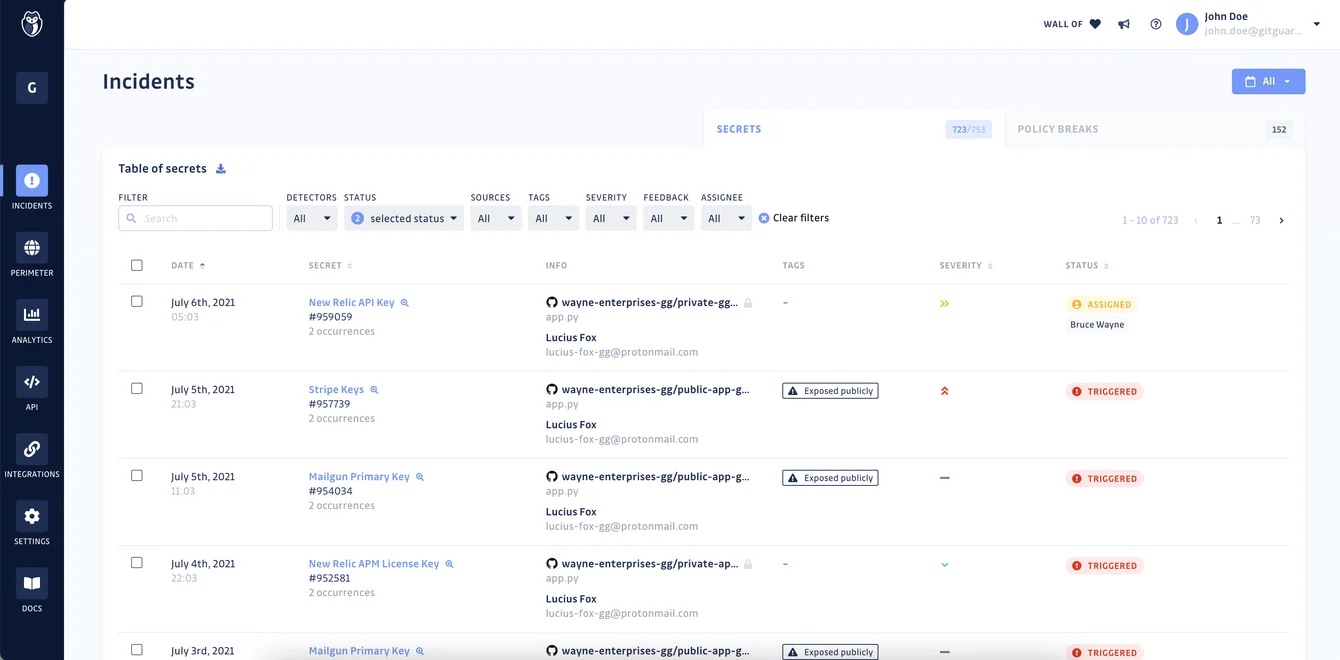Click the Wall of love heart icon
Image resolution: width=1340 pixels, height=660 pixels.
1095,24
